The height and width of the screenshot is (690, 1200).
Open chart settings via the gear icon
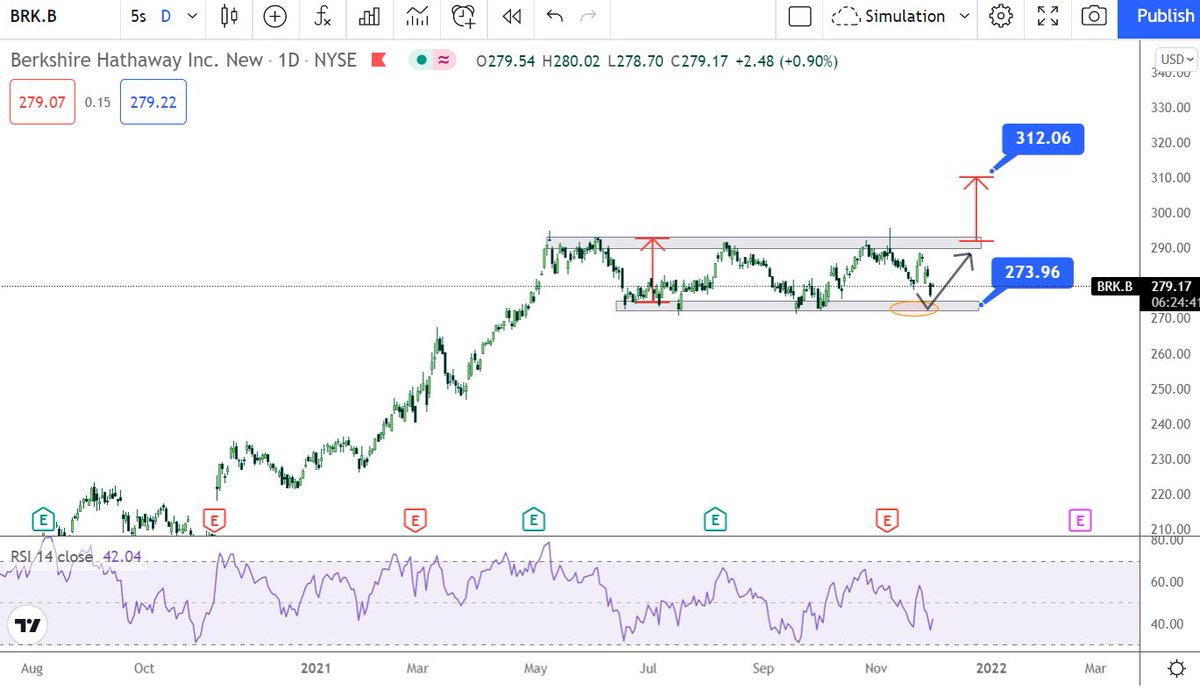(x=1001, y=17)
